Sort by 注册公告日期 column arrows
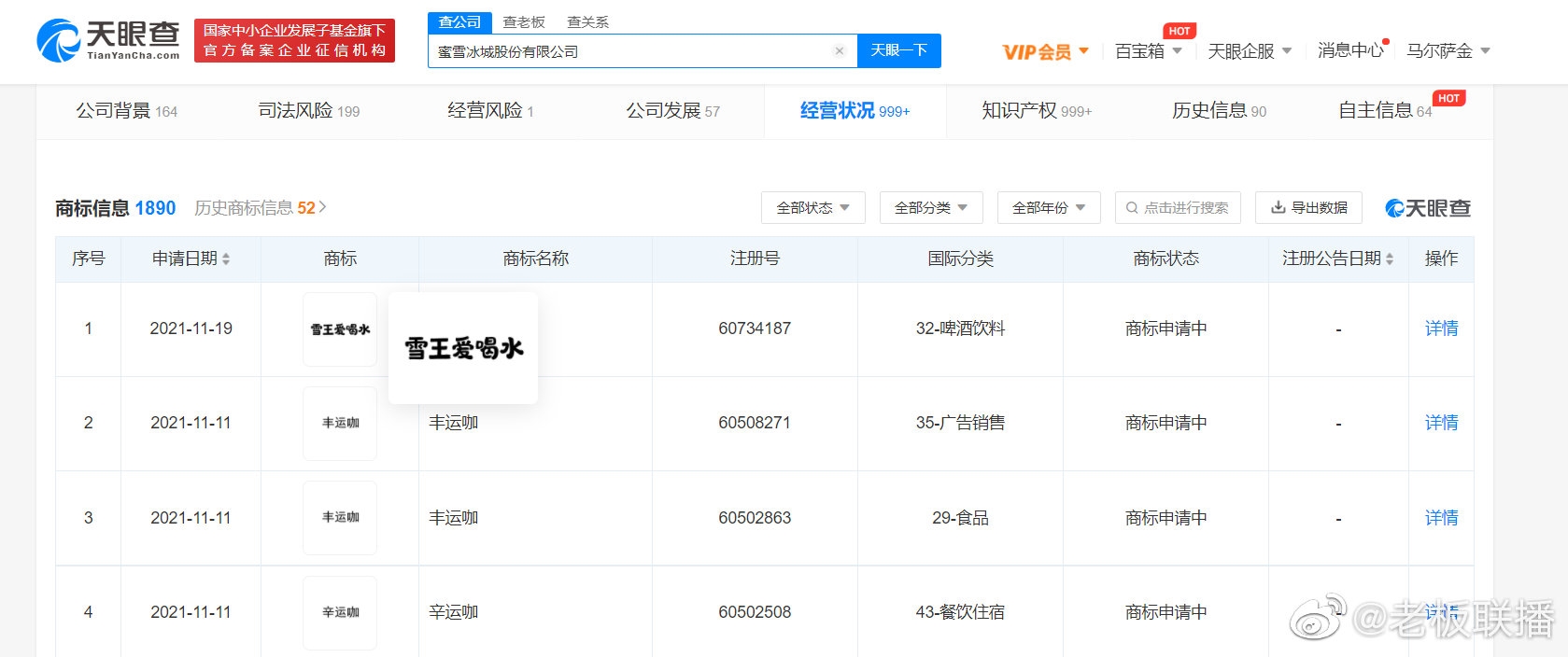 pyautogui.click(x=1390, y=259)
